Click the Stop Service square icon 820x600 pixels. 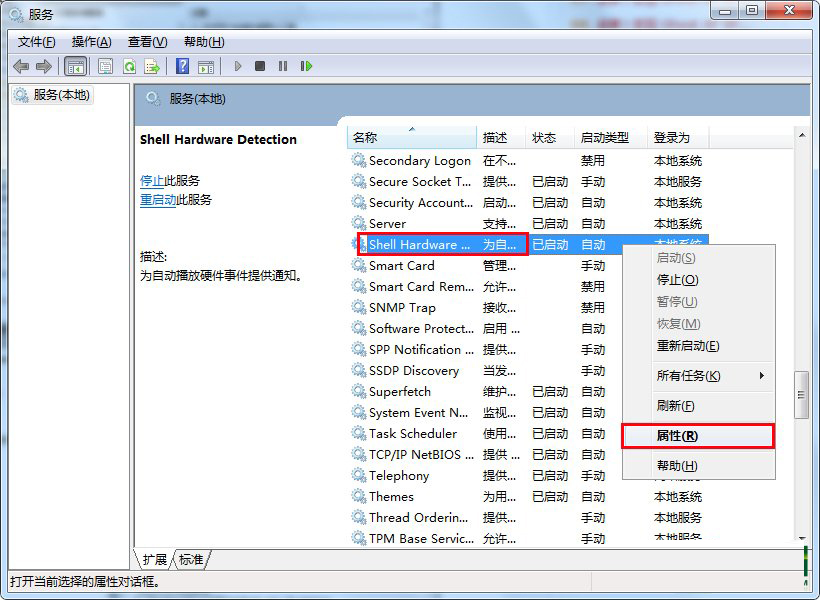pyautogui.click(x=260, y=66)
